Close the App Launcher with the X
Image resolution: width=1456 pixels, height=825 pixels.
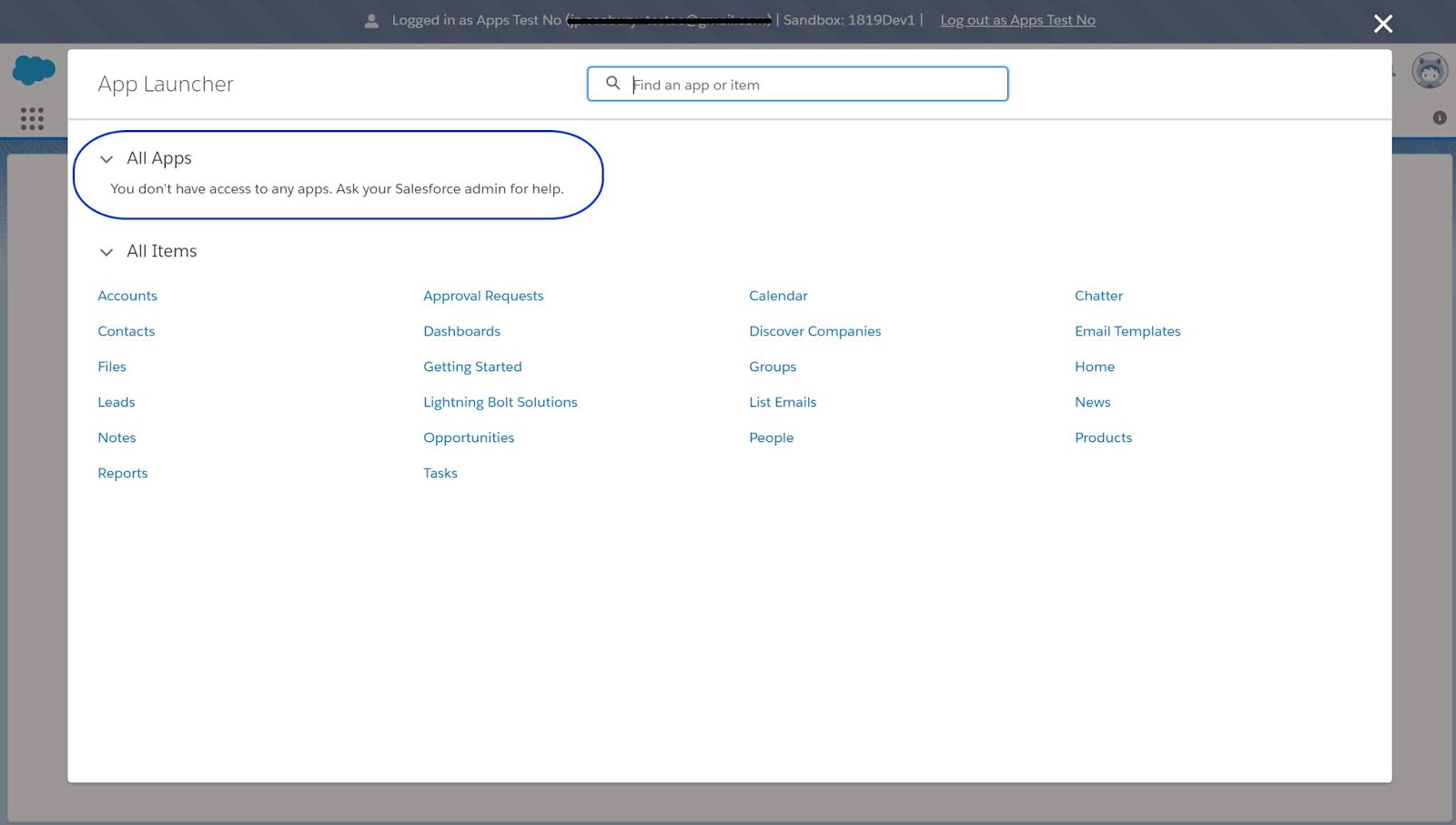click(x=1383, y=24)
